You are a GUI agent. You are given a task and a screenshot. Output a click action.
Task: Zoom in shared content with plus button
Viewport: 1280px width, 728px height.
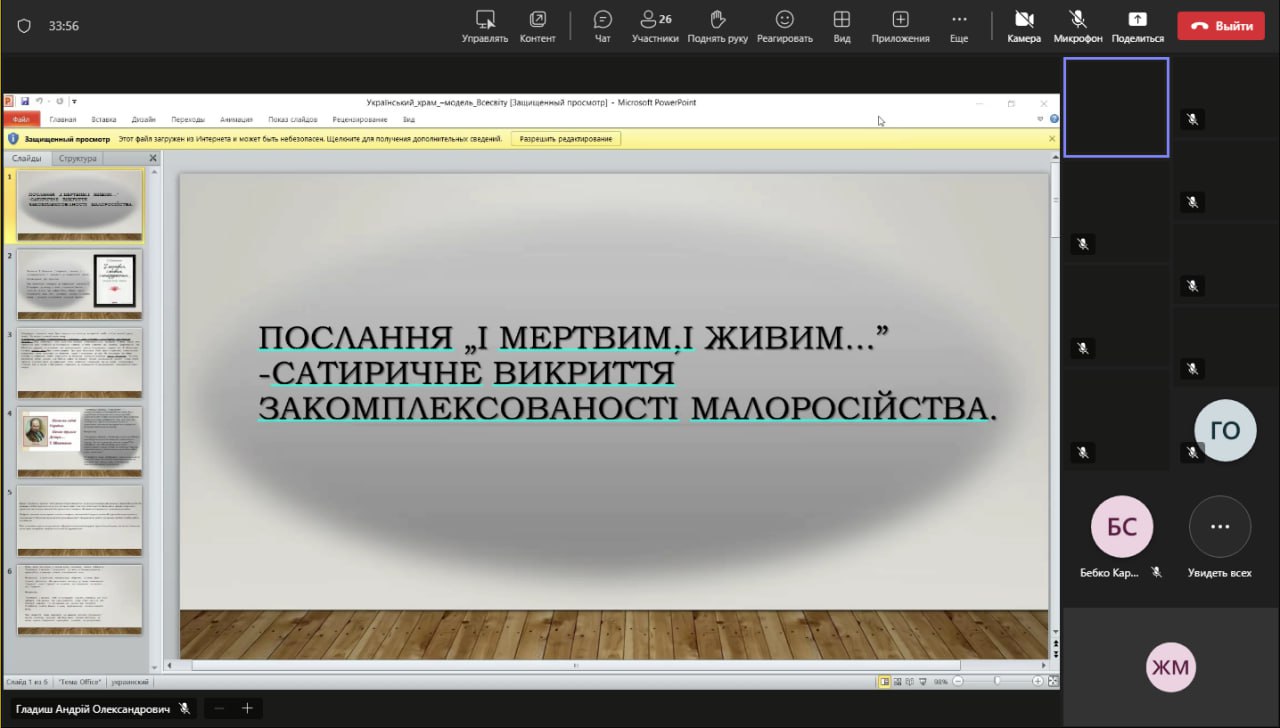click(x=247, y=708)
